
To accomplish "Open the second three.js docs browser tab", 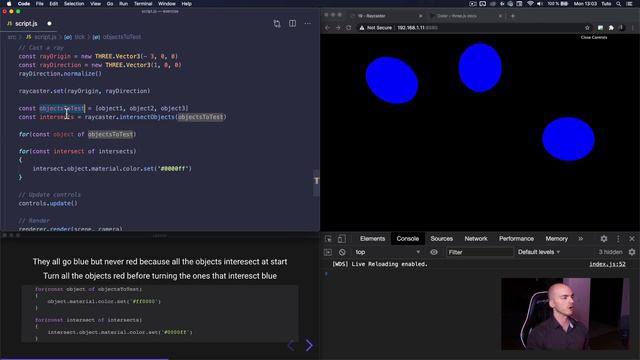I will click(x=464, y=16).
